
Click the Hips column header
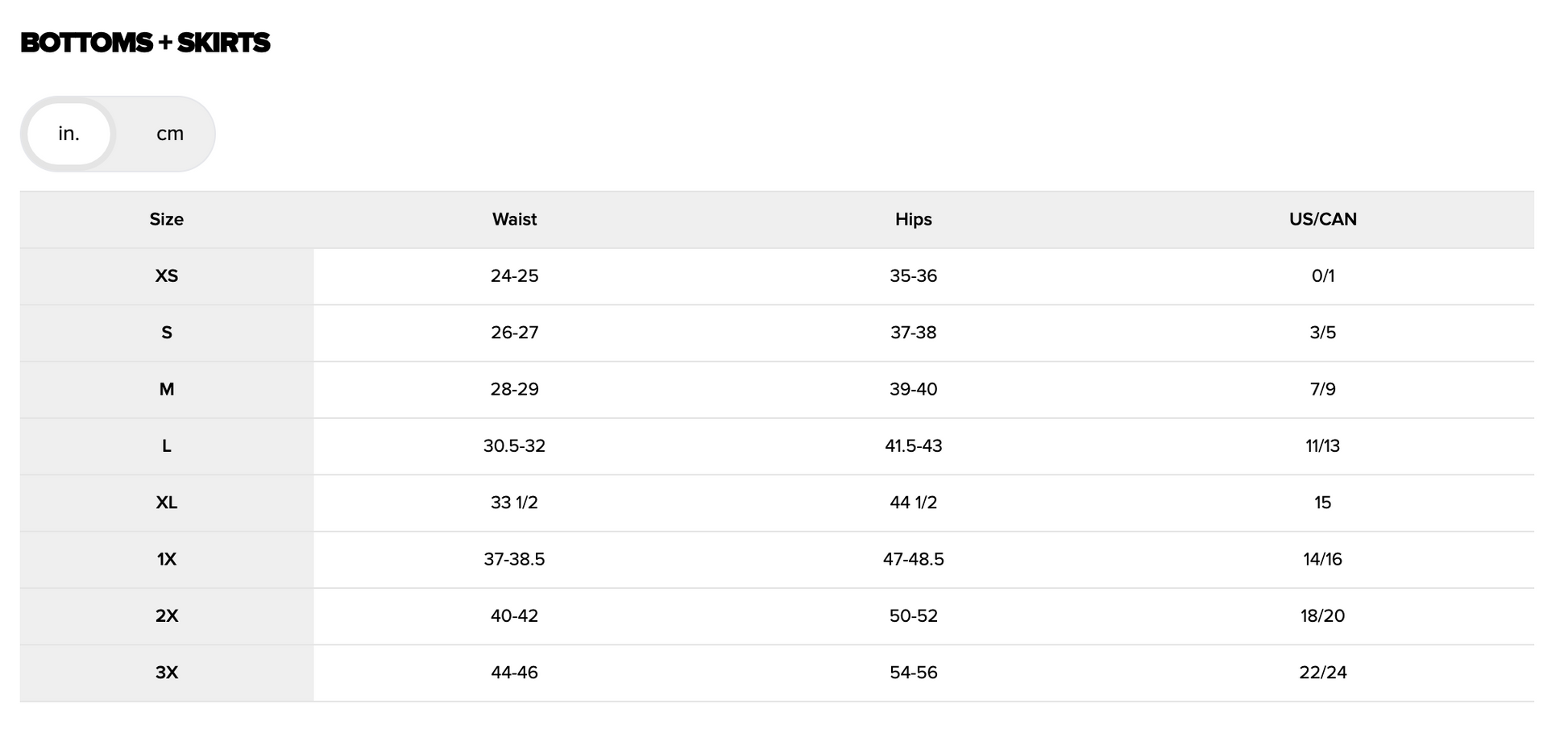(x=913, y=219)
